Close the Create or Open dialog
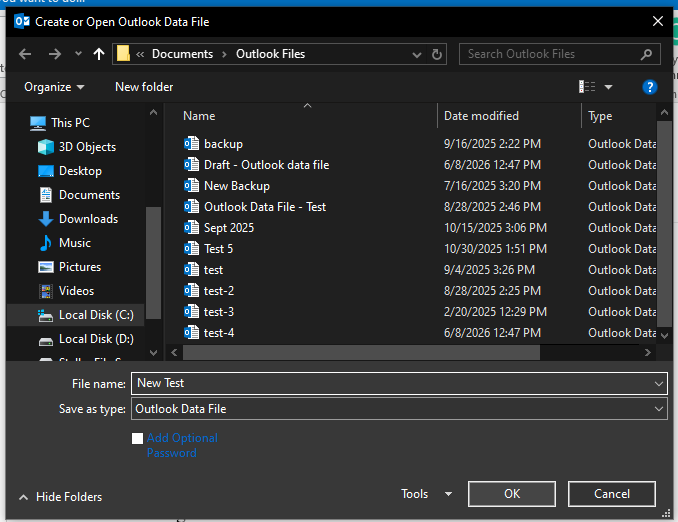 click(x=658, y=21)
